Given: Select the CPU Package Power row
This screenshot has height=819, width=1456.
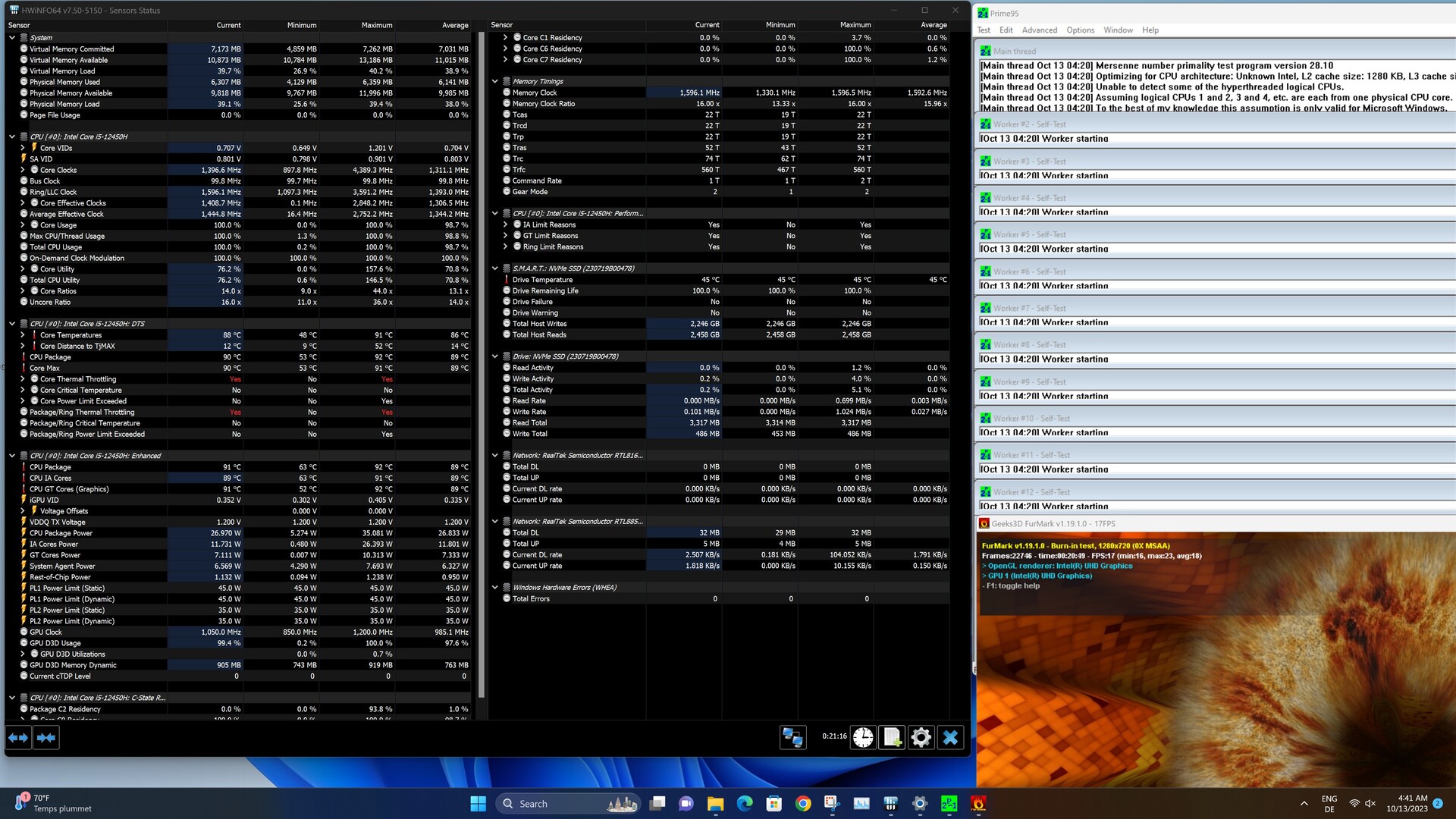Looking at the screenshot, I should pos(61,533).
